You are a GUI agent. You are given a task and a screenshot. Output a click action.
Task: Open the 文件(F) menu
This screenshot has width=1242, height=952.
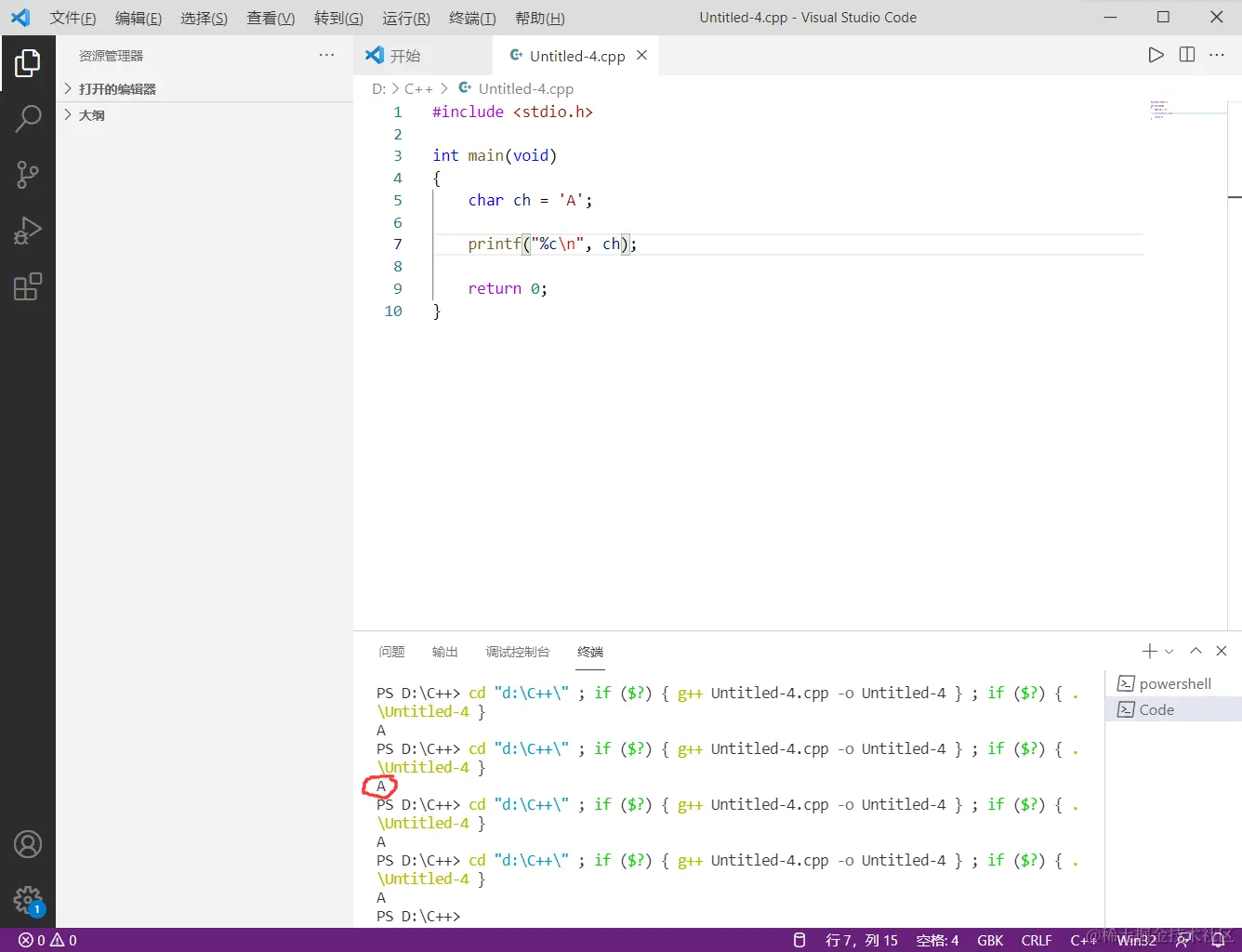(x=73, y=18)
